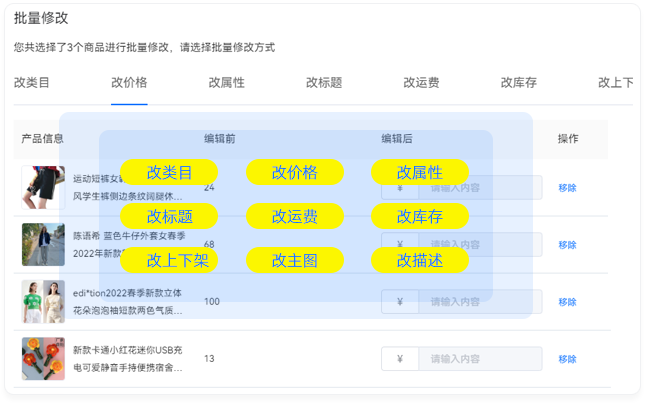Remove the USB fan product via 移除
646x407 pixels.
(x=567, y=359)
